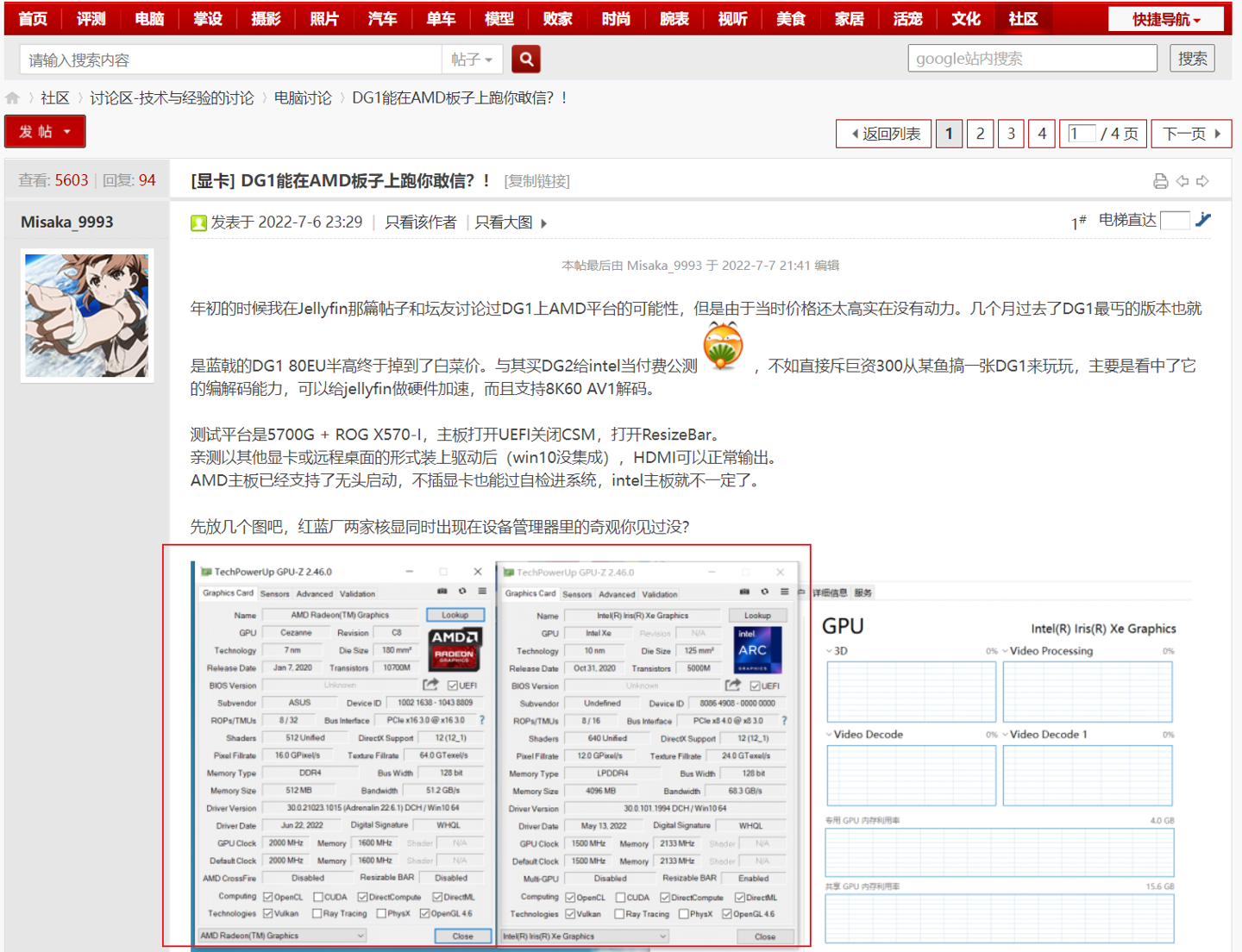
Task: Click the blue elevator jump icon
Action: tap(1204, 220)
